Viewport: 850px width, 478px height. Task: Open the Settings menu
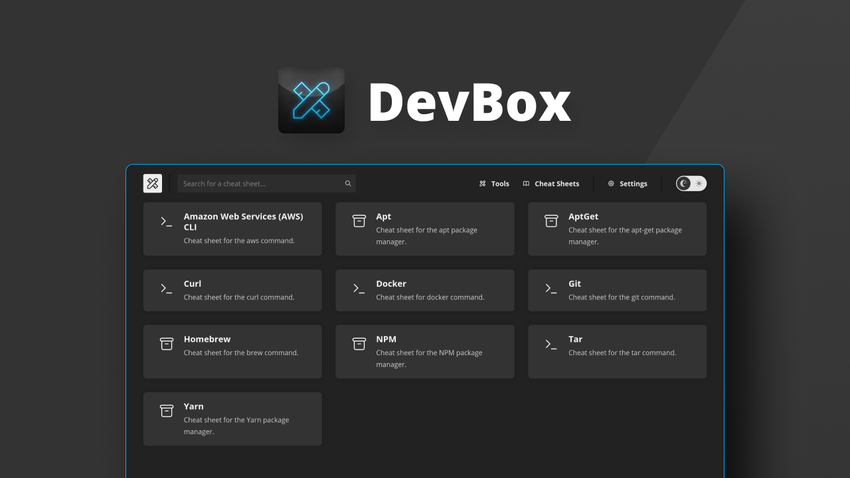tap(627, 184)
